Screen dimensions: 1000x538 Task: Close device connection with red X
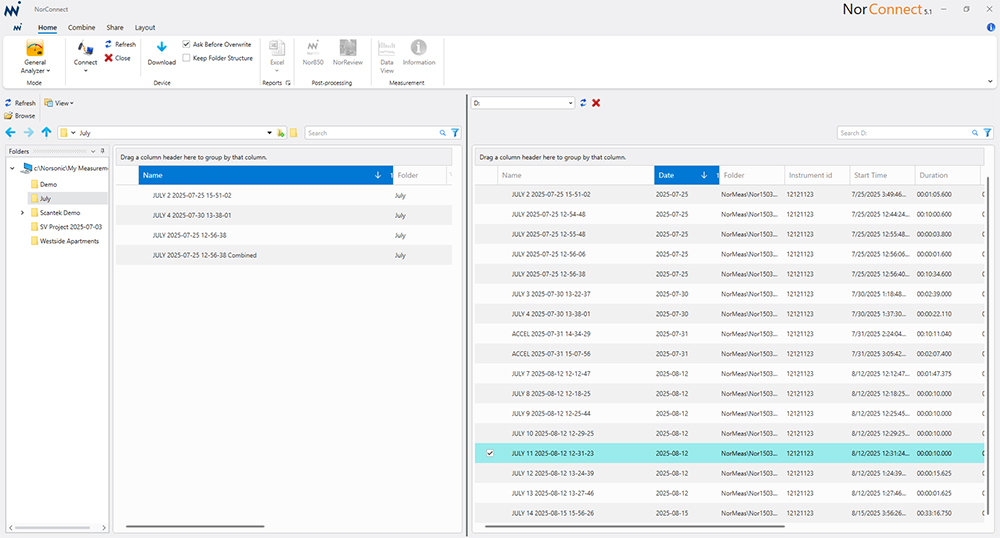pos(118,58)
